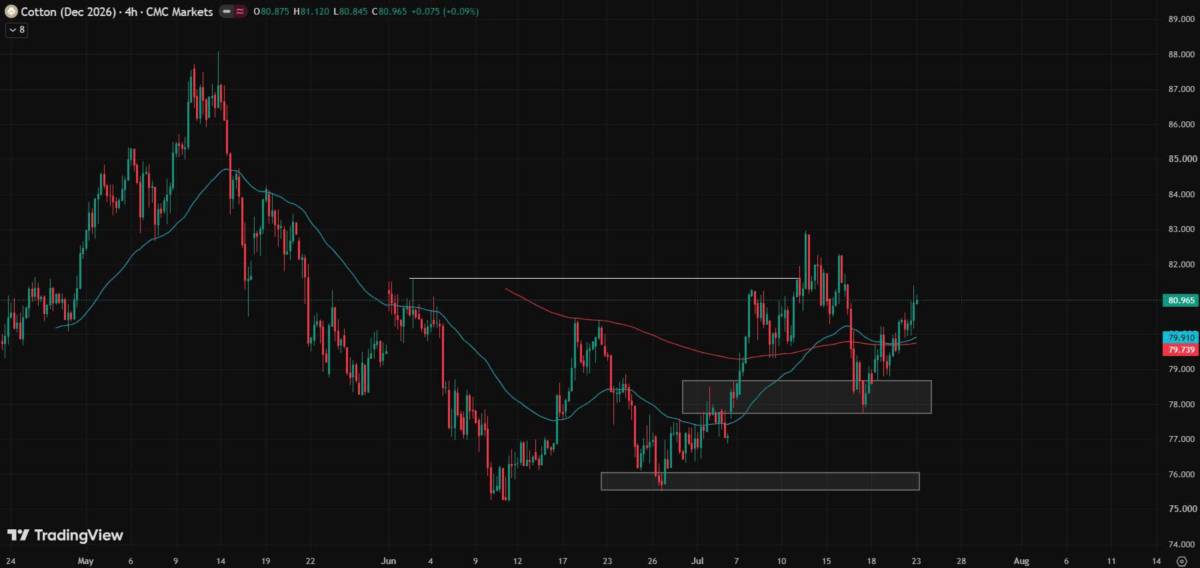Screen dimensions: 1200x568
Task: Click the open value O80.875
Action: click(x=273, y=11)
